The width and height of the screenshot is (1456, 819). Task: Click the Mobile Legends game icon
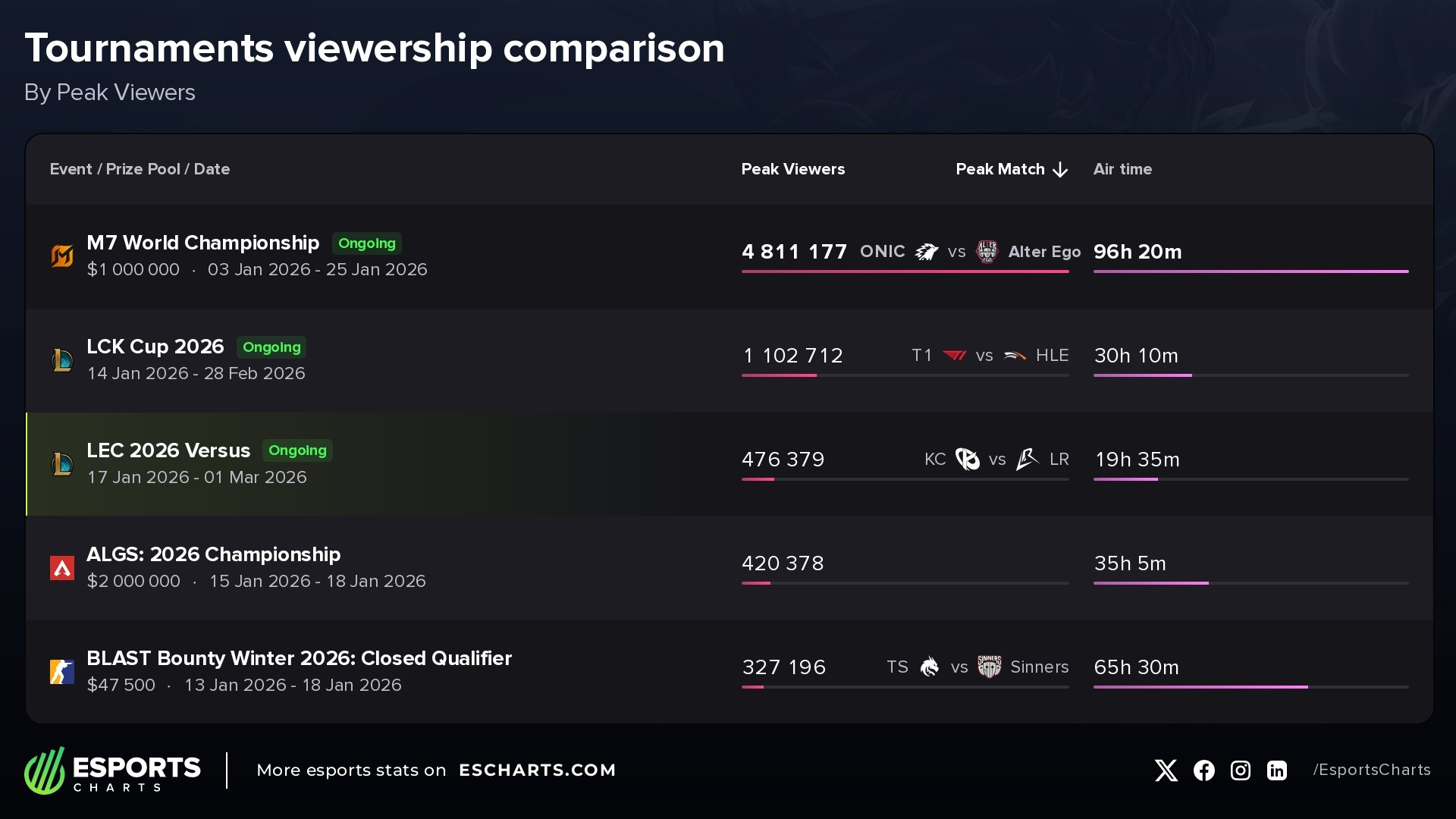(62, 256)
